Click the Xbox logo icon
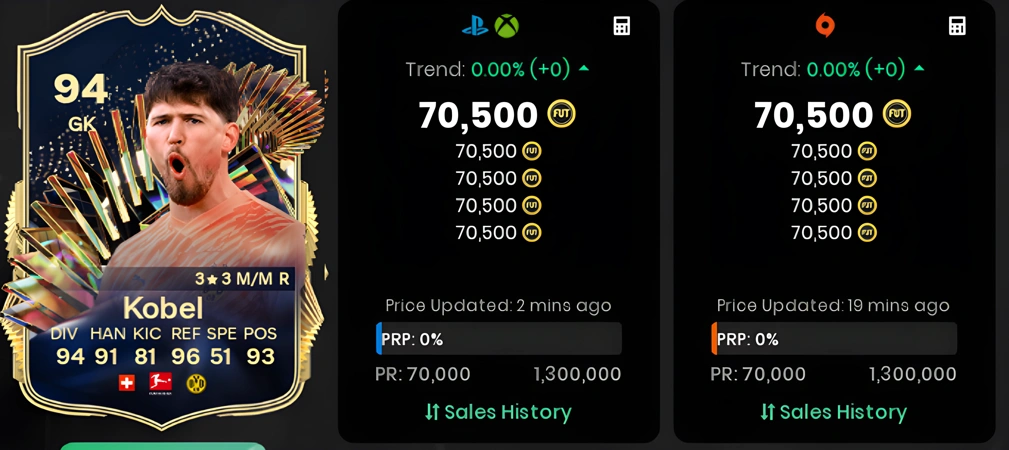This screenshot has width=1009, height=450. pos(506,26)
